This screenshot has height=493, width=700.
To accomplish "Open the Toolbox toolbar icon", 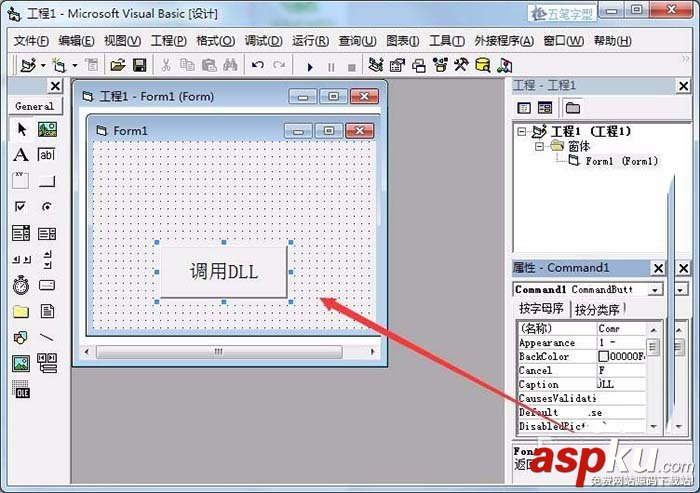I will click(461, 65).
